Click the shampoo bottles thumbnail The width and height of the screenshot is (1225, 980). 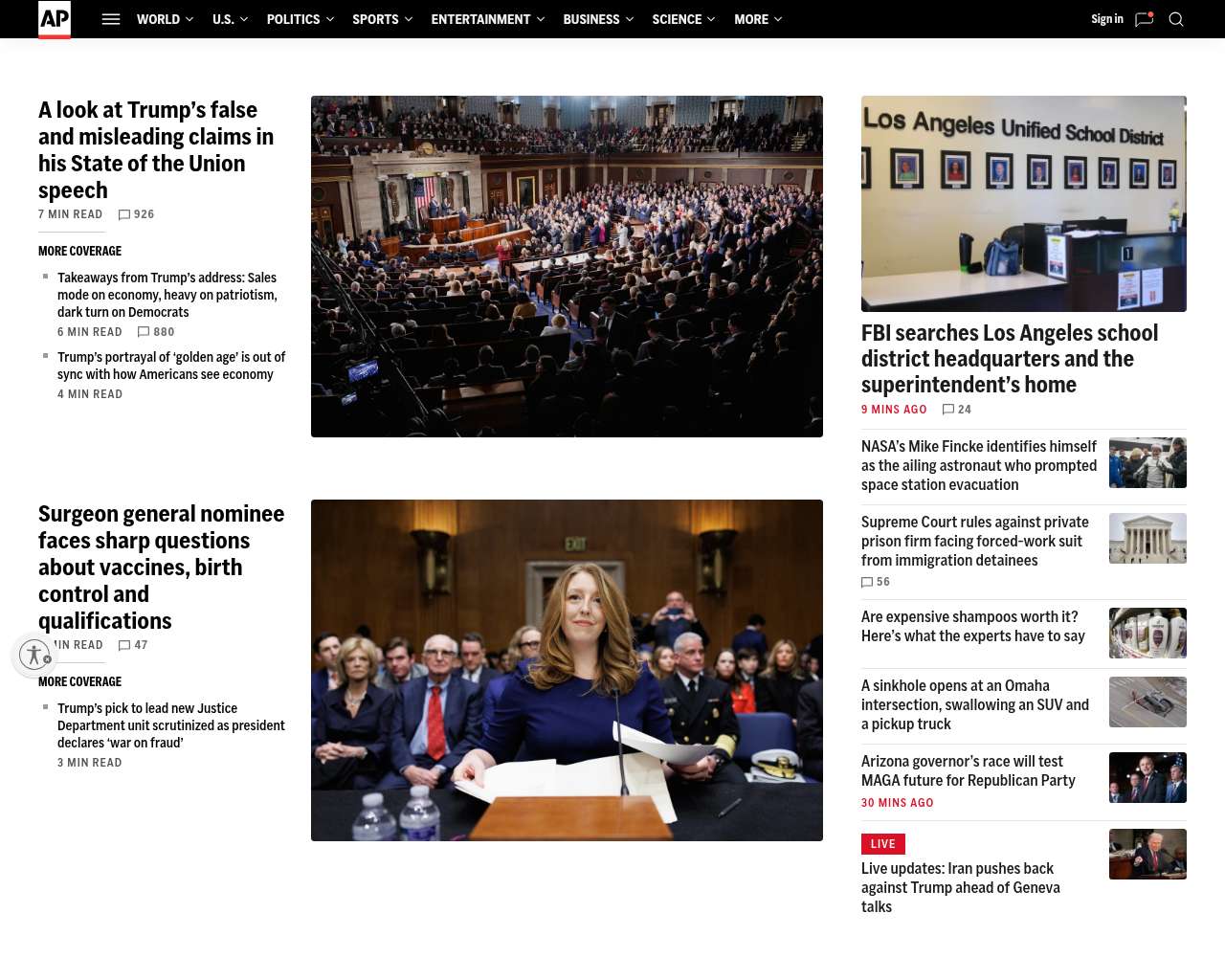[x=1147, y=634]
